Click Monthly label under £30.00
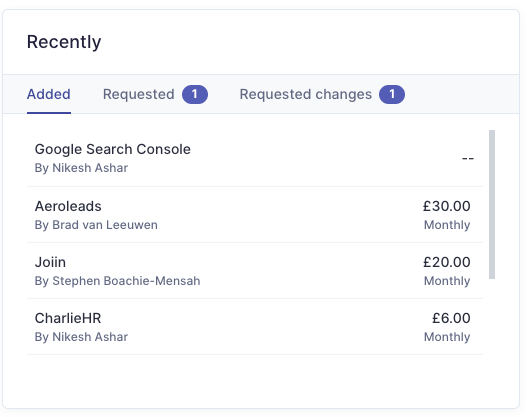 point(447,225)
